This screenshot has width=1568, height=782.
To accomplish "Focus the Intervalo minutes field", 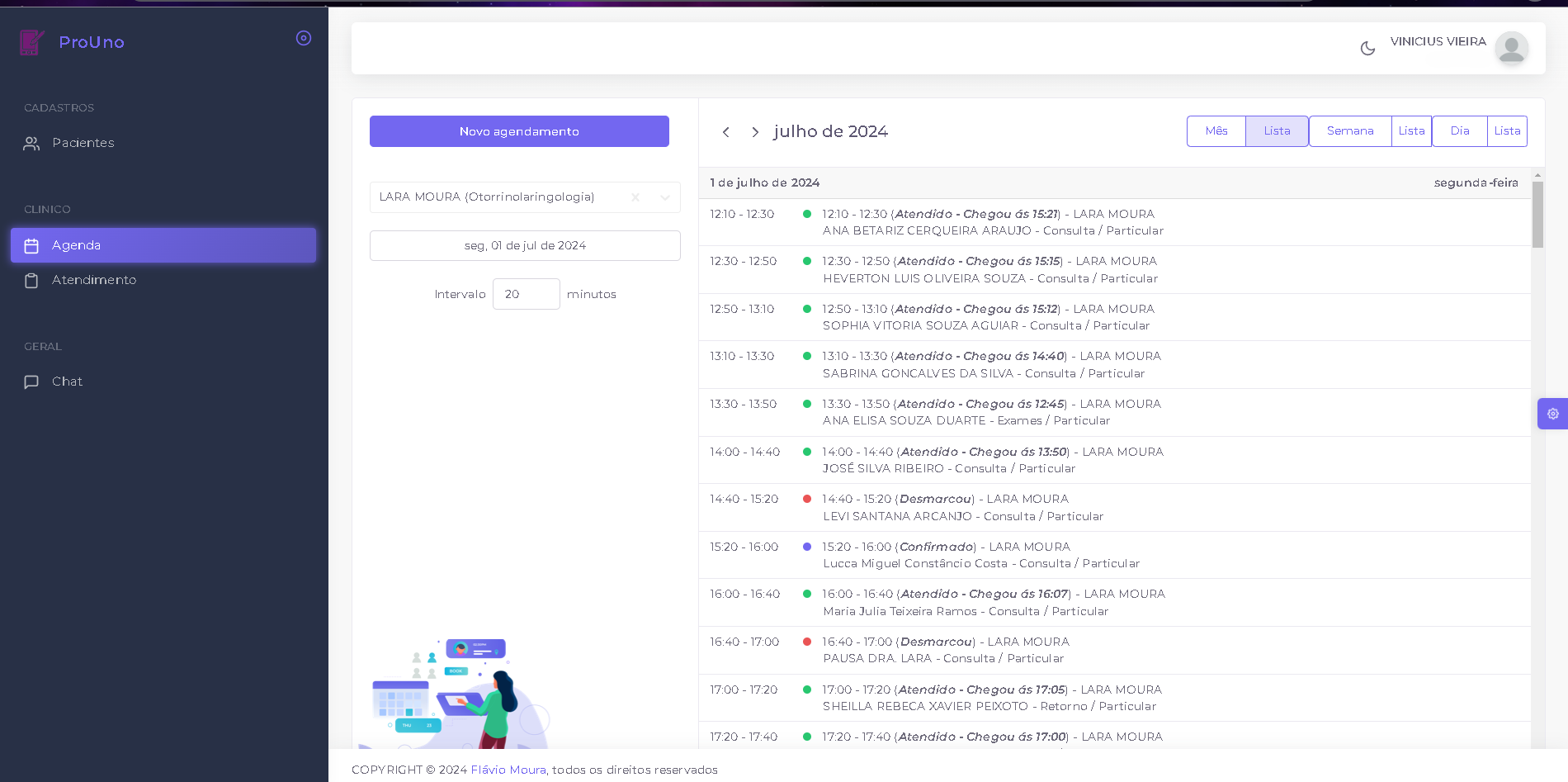I will tap(527, 294).
